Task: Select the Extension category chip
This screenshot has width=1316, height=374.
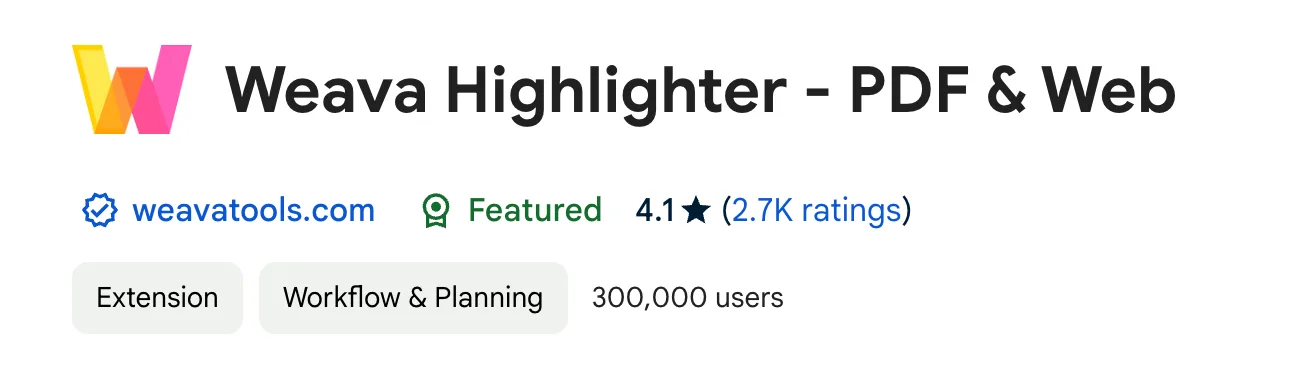Action: pyautogui.click(x=157, y=298)
